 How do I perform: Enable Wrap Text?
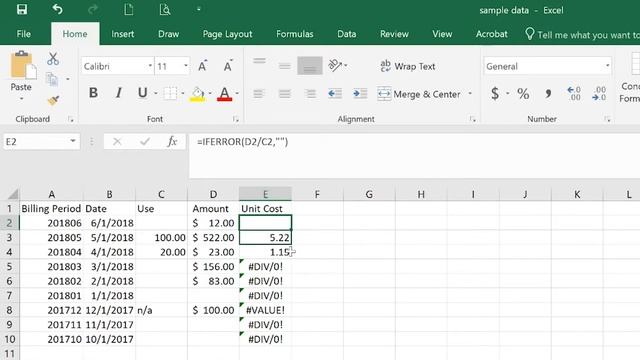407,66
